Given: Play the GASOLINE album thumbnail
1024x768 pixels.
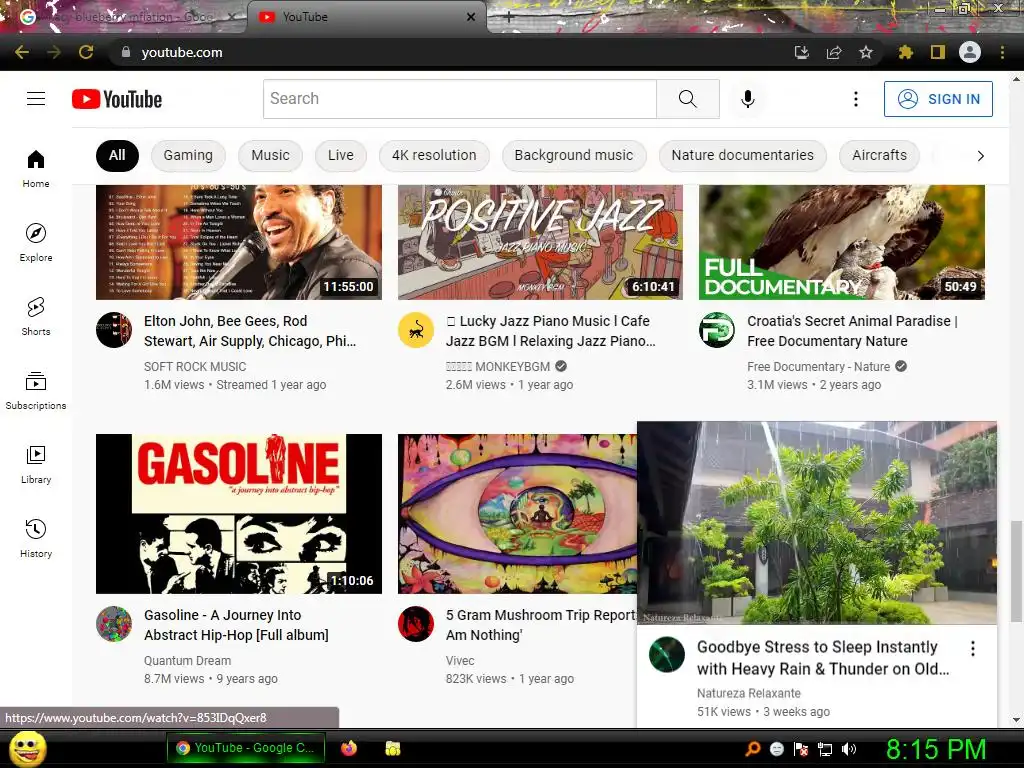Looking at the screenshot, I should [239, 514].
